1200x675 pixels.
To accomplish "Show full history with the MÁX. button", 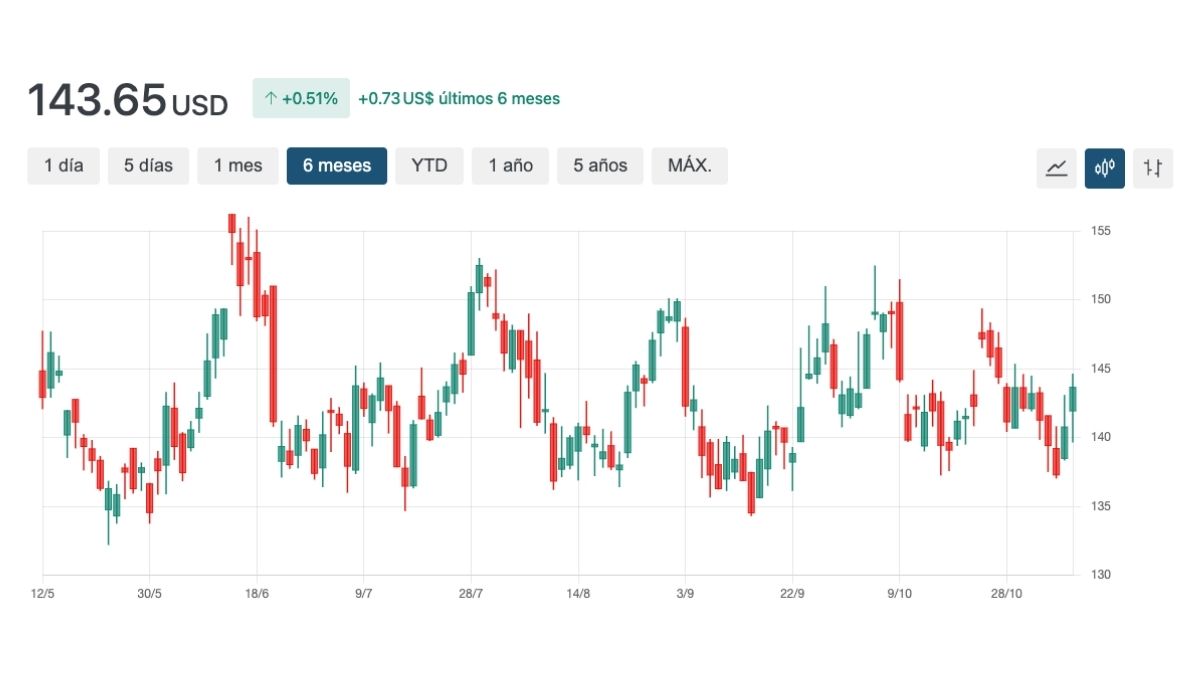I will click(689, 166).
